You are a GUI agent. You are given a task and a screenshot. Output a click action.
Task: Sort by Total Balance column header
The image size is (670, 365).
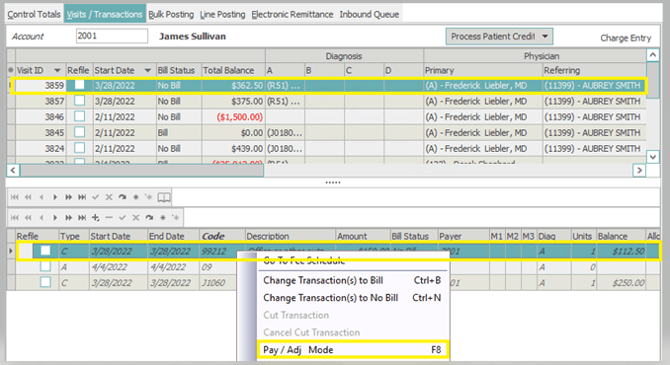coord(233,70)
